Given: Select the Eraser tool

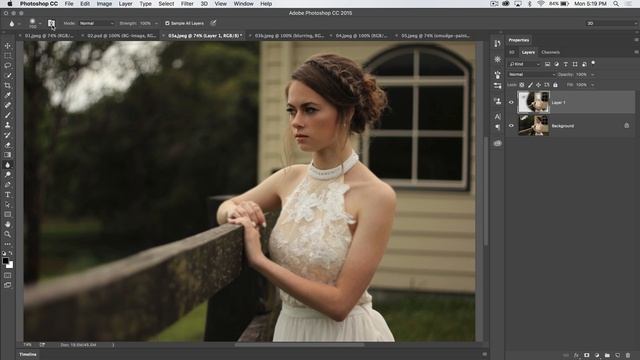Looking at the screenshot, I should [7, 145].
